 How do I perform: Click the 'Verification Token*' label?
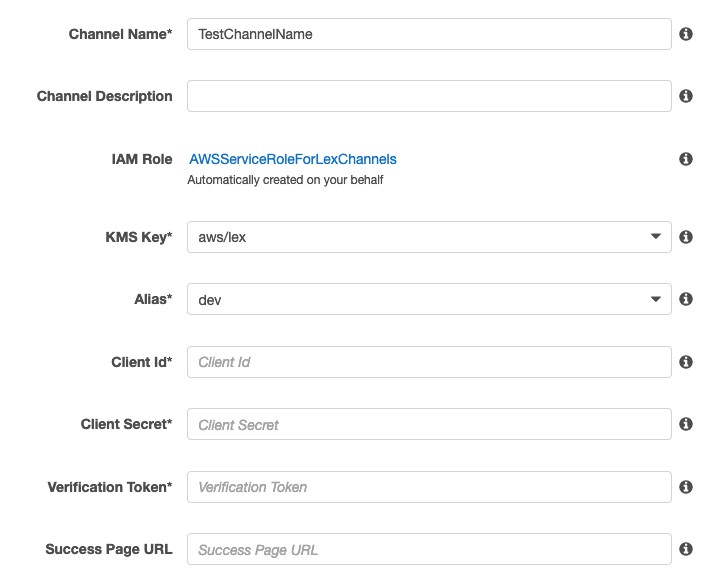tap(110, 487)
